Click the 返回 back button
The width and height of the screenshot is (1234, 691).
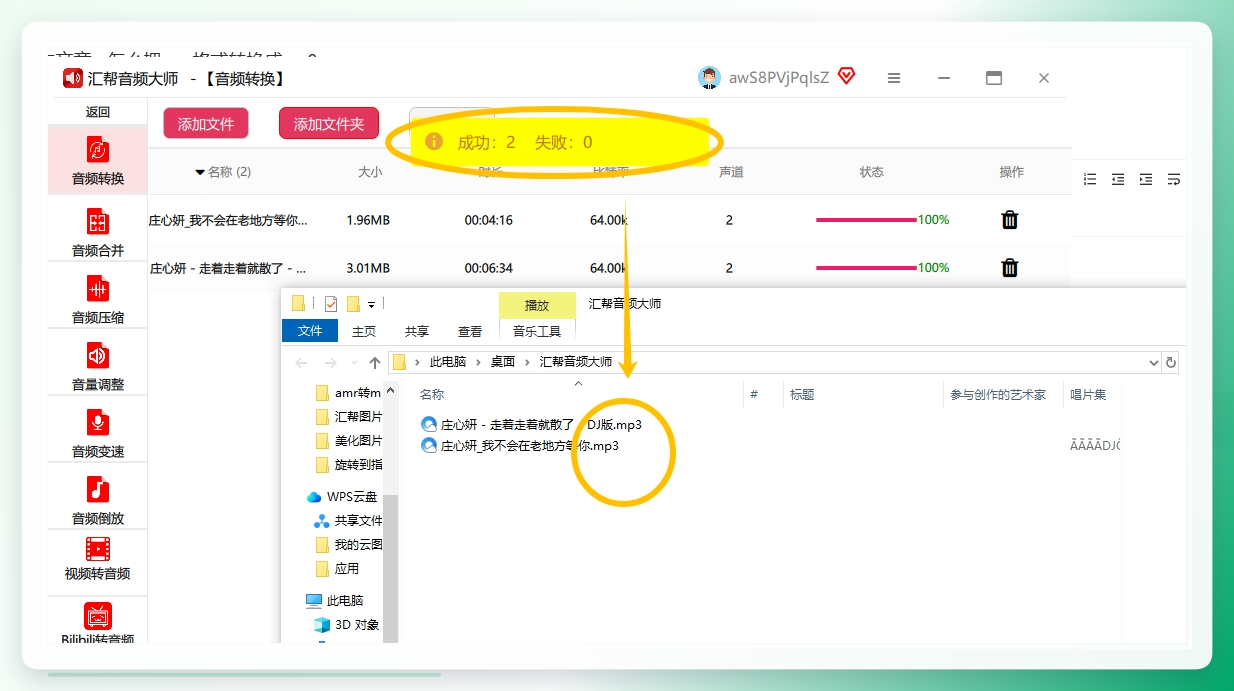pyautogui.click(x=98, y=112)
